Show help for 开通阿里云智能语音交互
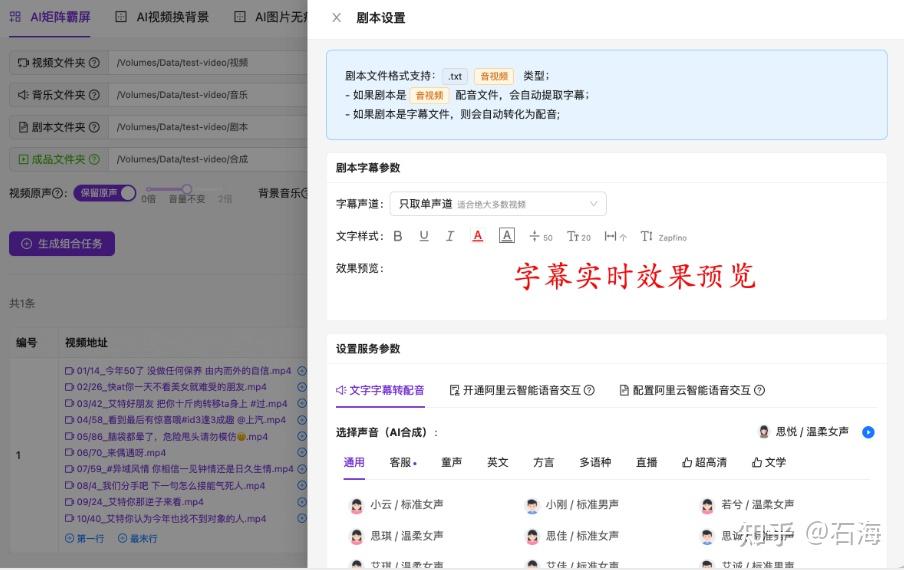This screenshot has width=904, height=570. [589, 390]
